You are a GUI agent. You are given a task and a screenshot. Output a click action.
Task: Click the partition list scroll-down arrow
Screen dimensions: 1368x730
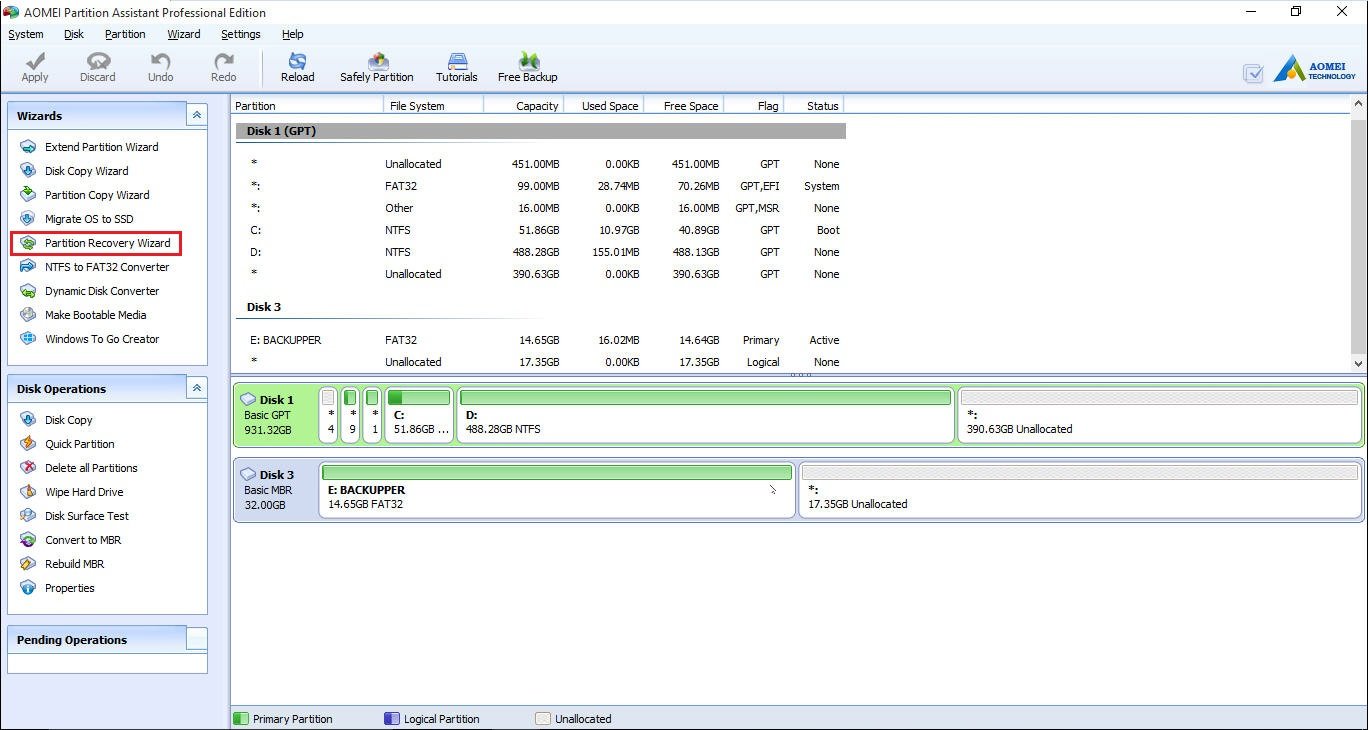pos(1358,363)
